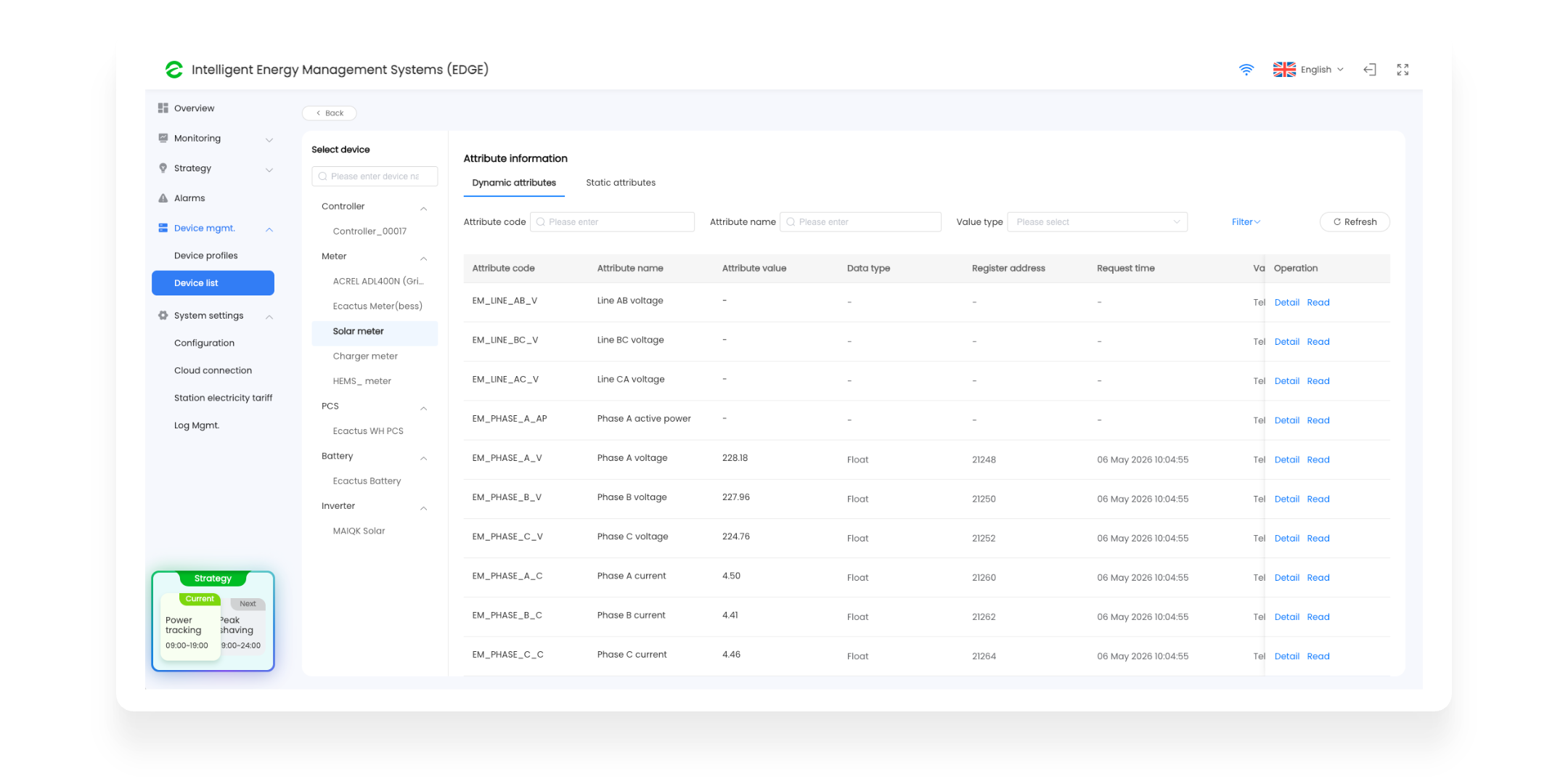Open Detail for EM_LINE_AB_V row
Image resolution: width=1568 pixels, height=784 pixels.
tap(1286, 303)
